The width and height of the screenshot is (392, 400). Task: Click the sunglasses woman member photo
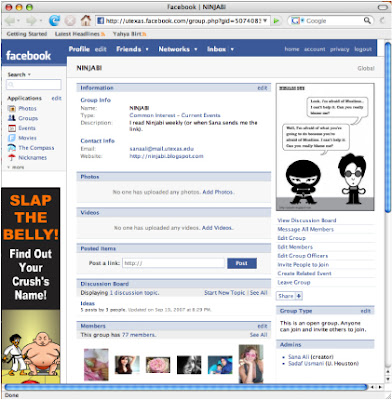coord(251,364)
